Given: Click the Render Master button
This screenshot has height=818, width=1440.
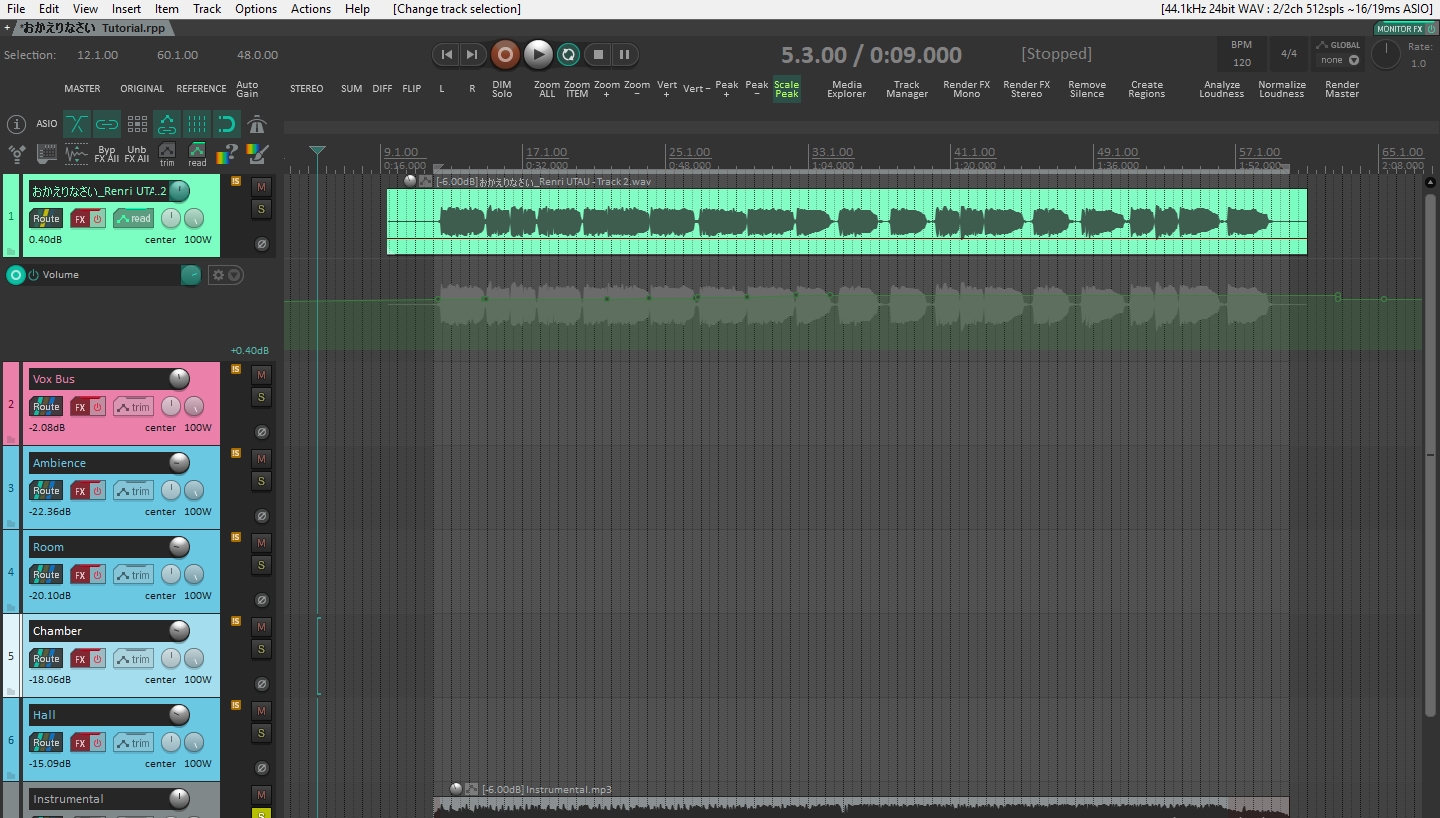Looking at the screenshot, I should click(1342, 89).
